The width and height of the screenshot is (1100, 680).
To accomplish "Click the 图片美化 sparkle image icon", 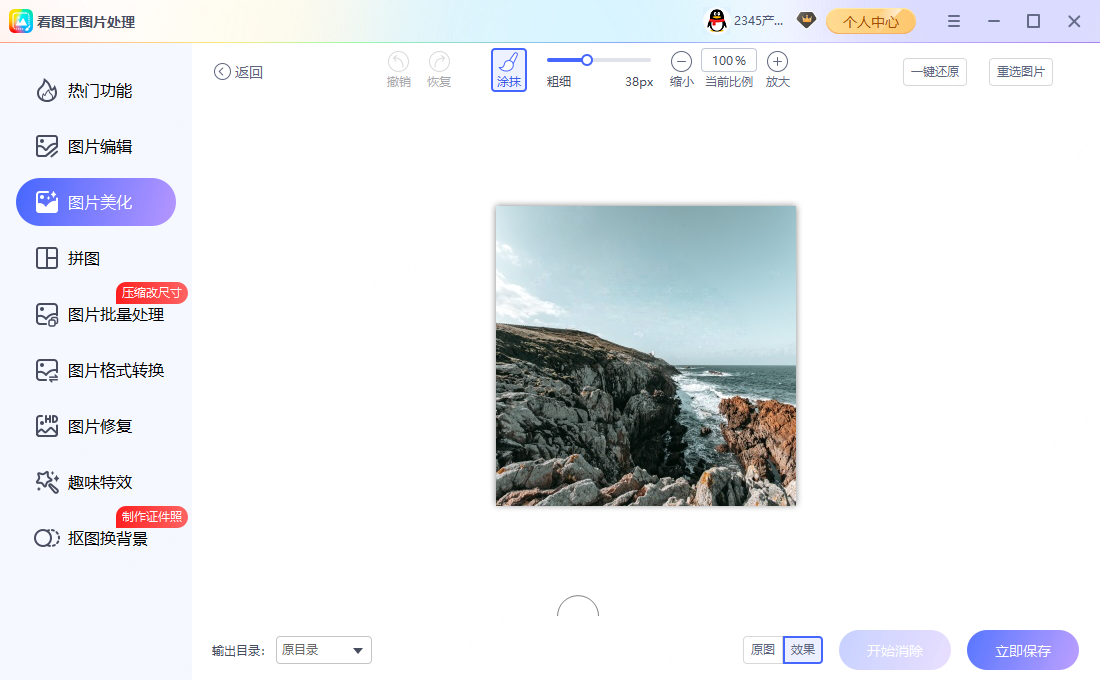I will (47, 202).
